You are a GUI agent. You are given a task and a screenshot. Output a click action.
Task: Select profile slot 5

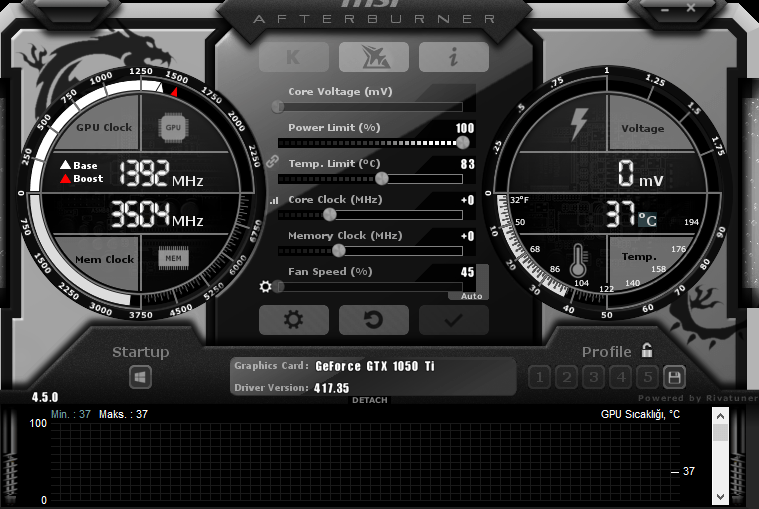648,377
